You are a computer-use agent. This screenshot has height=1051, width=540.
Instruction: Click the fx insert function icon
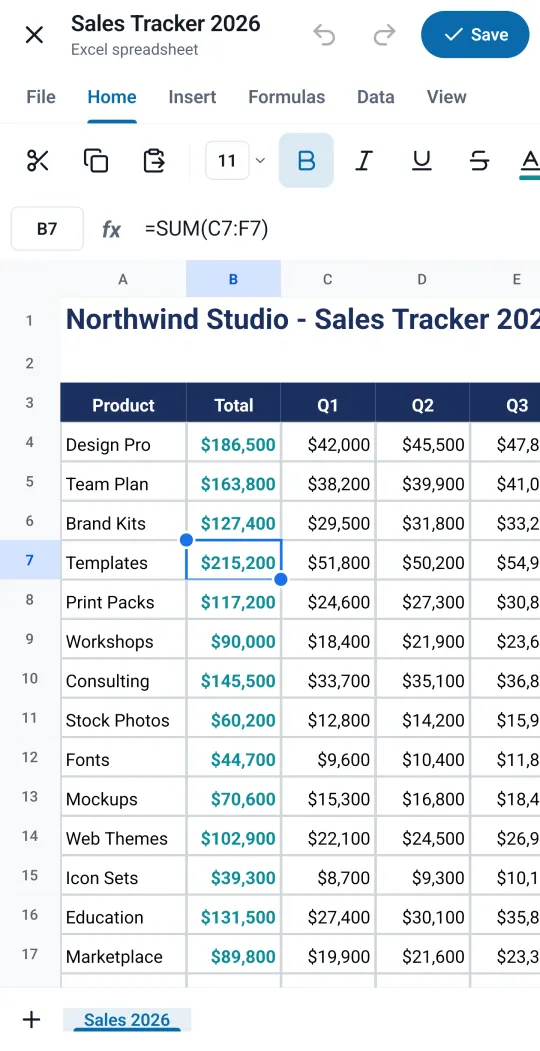pos(111,229)
